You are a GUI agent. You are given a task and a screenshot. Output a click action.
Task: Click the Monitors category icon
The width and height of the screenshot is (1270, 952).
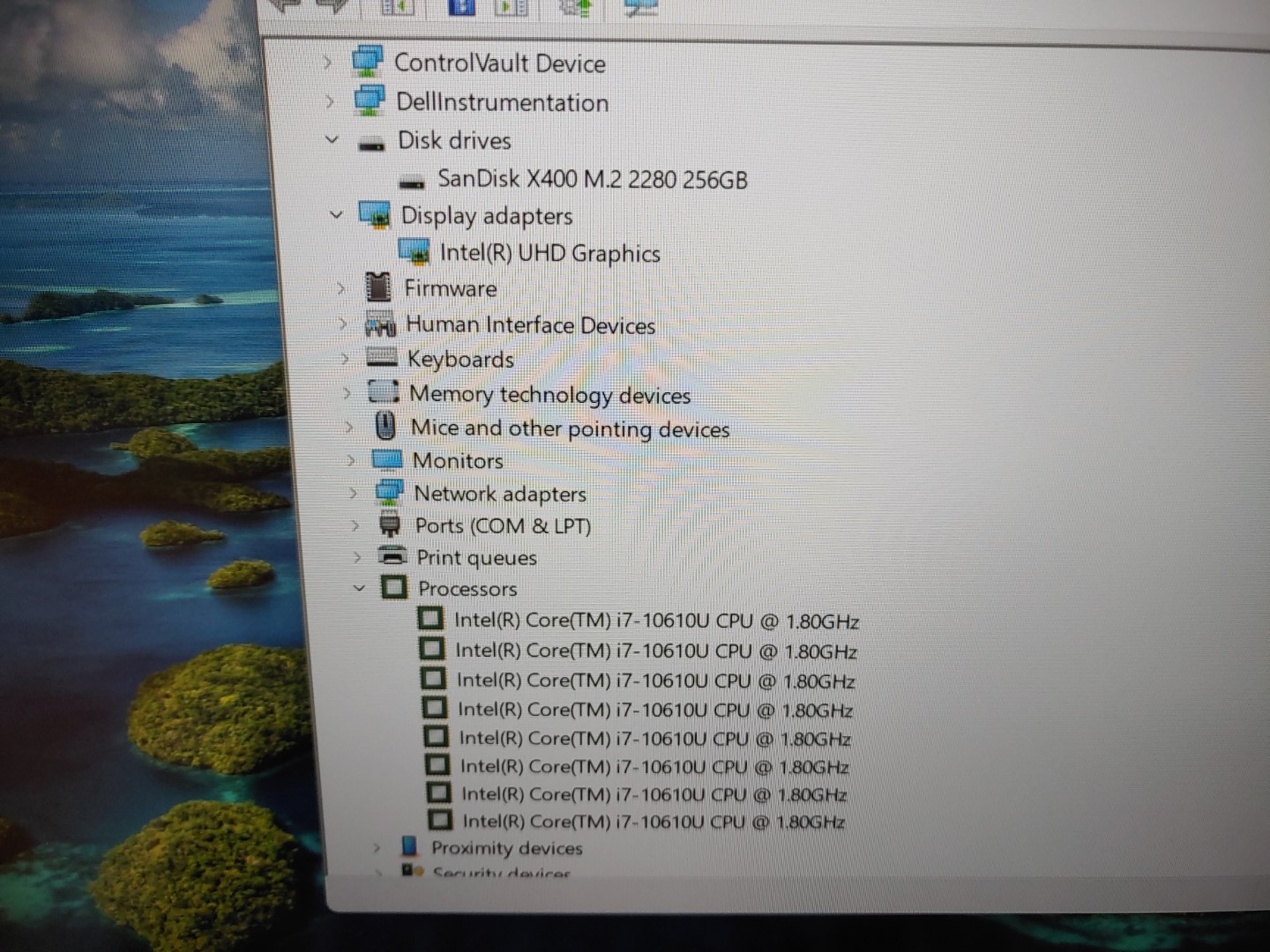coord(387,460)
